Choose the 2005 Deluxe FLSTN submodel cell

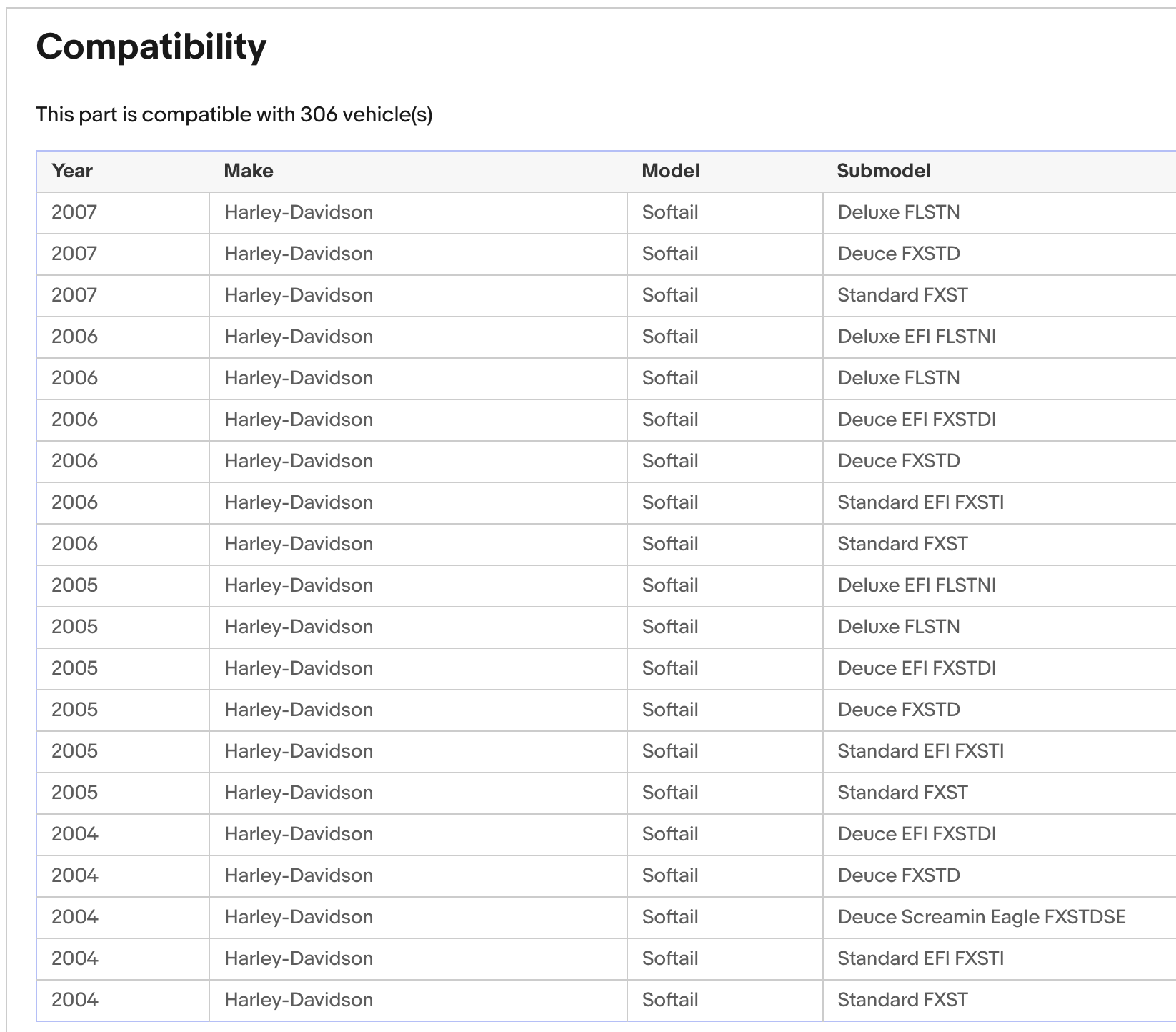tap(898, 627)
